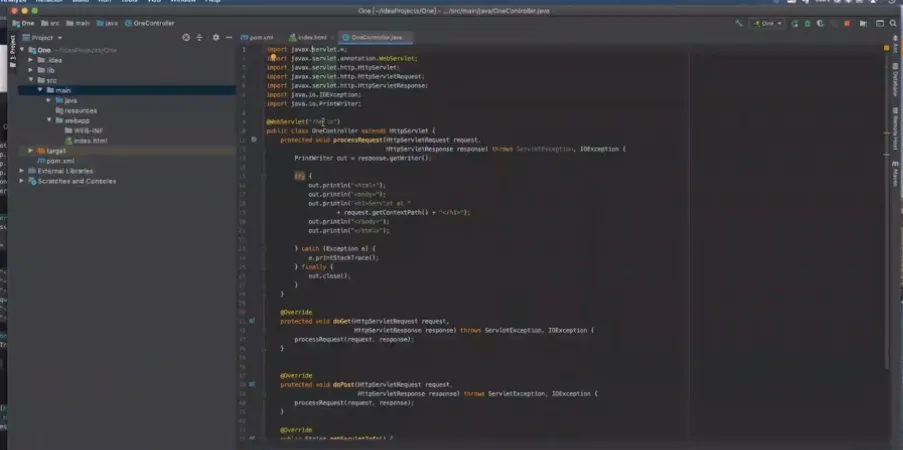Collapse the webapp folder
Viewport: 903px width, 450px height.
[50, 120]
